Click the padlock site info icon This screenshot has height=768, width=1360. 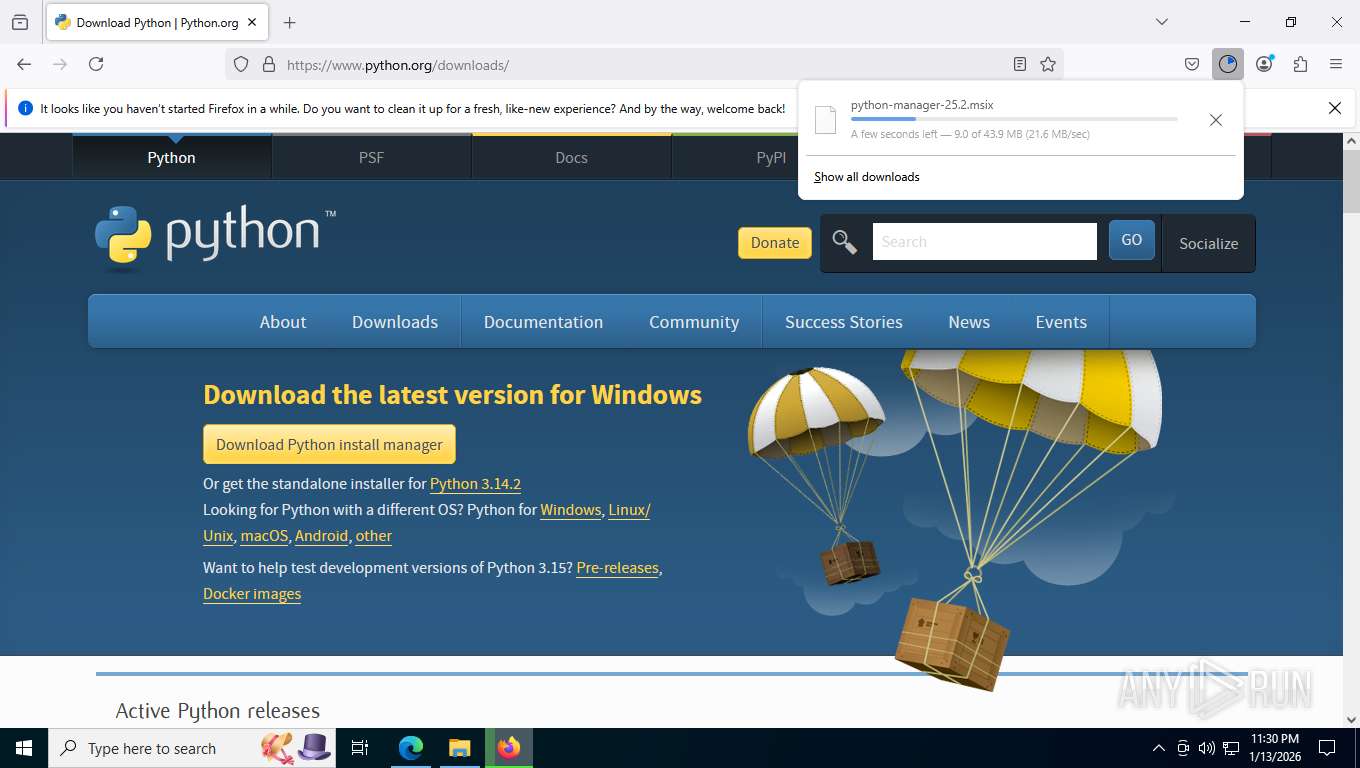click(x=268, y=64)
